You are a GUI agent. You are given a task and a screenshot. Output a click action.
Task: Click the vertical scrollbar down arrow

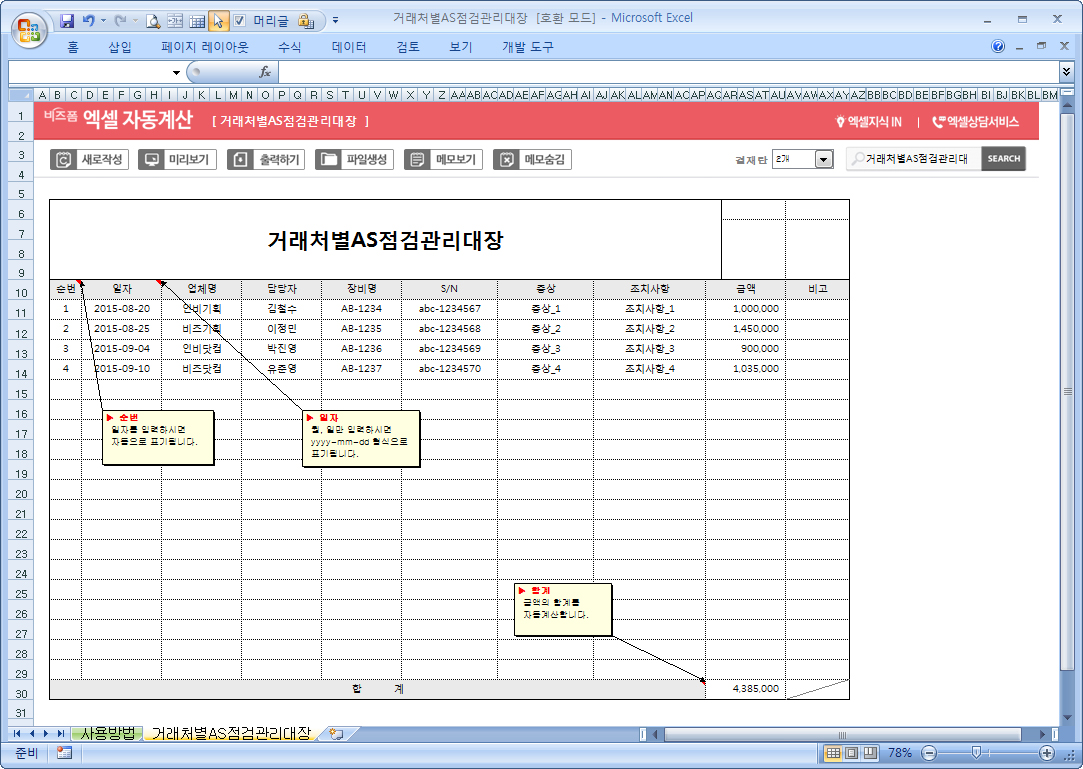1067,718
